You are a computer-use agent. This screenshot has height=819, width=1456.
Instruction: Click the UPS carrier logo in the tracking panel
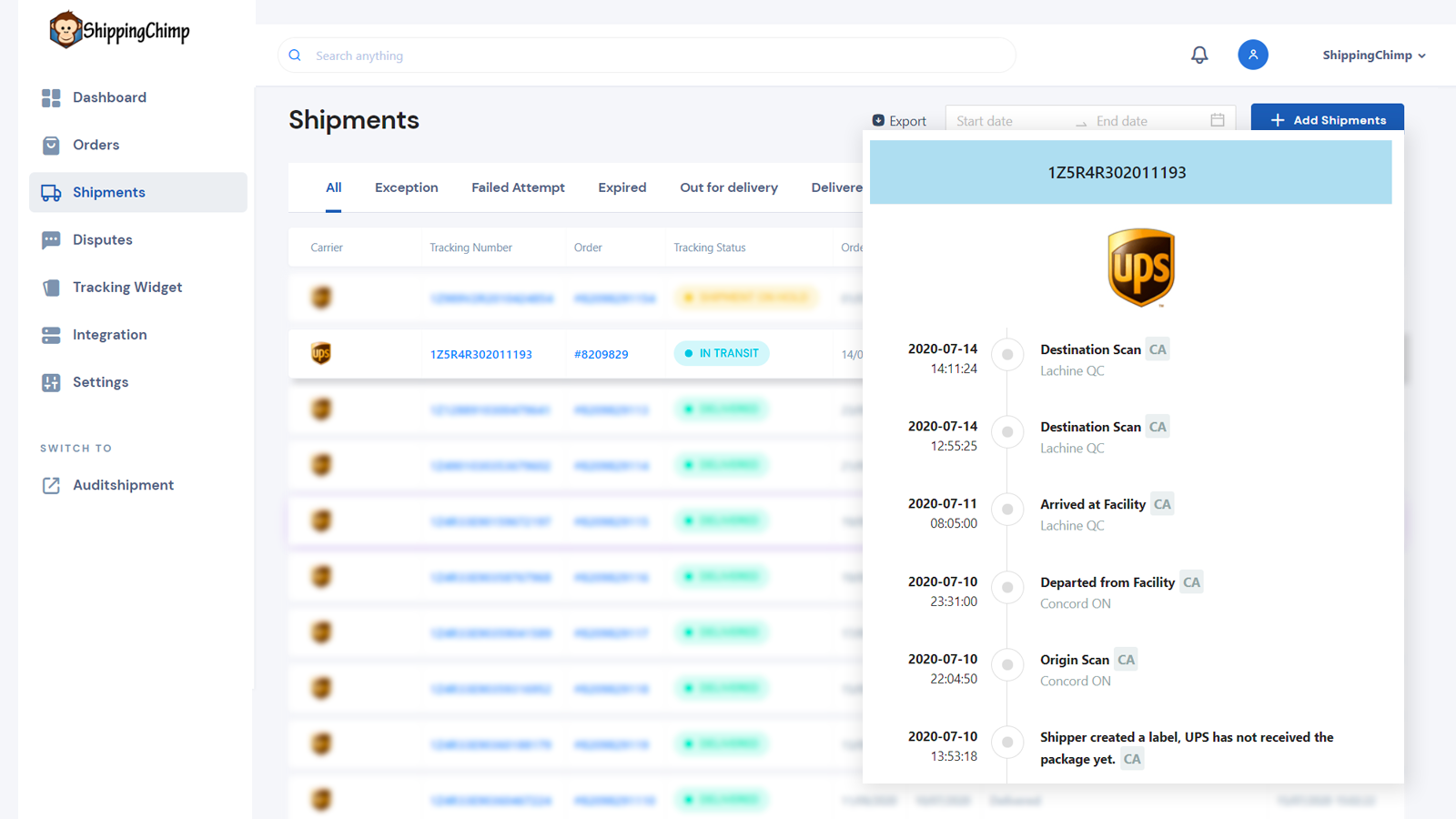click(1141, 268)
